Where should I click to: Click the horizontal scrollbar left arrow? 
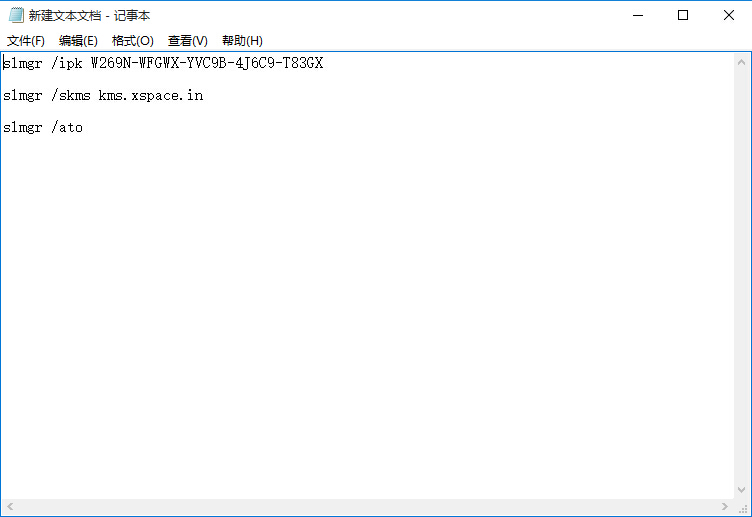coord(10,506)
